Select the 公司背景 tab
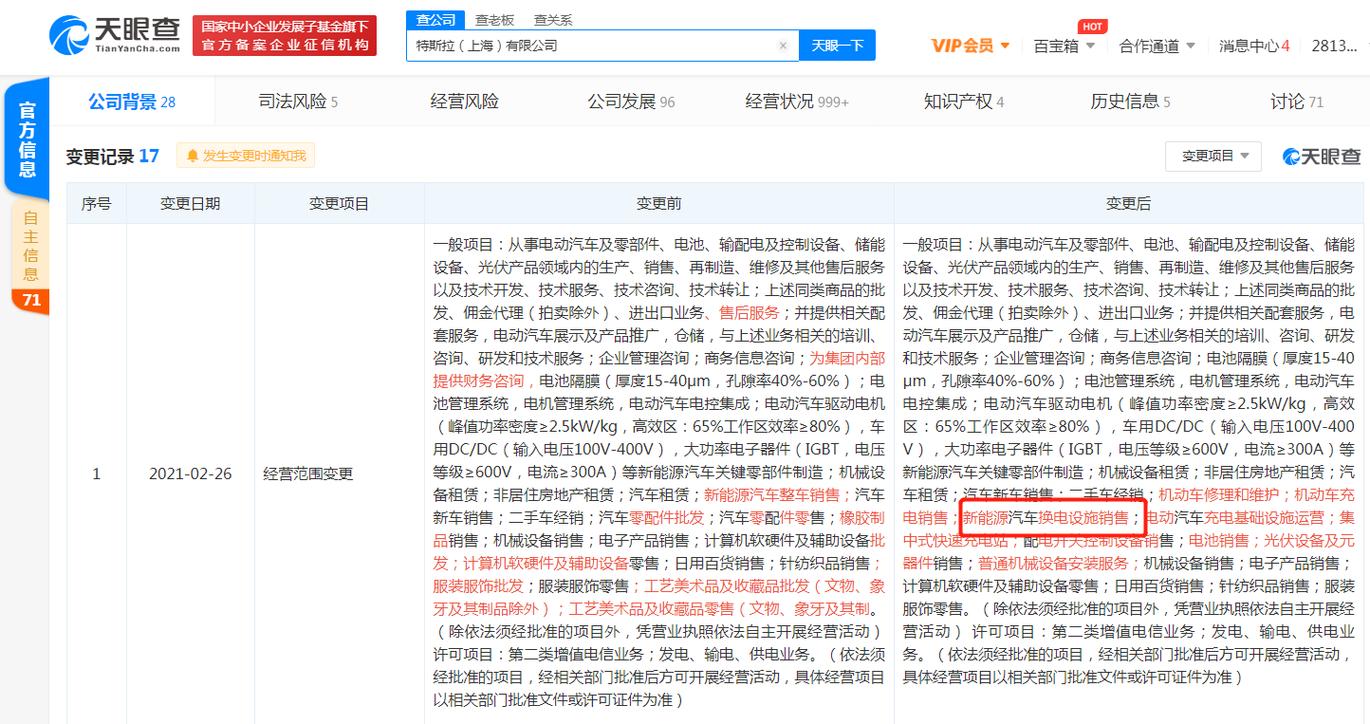 pos(132,101)
